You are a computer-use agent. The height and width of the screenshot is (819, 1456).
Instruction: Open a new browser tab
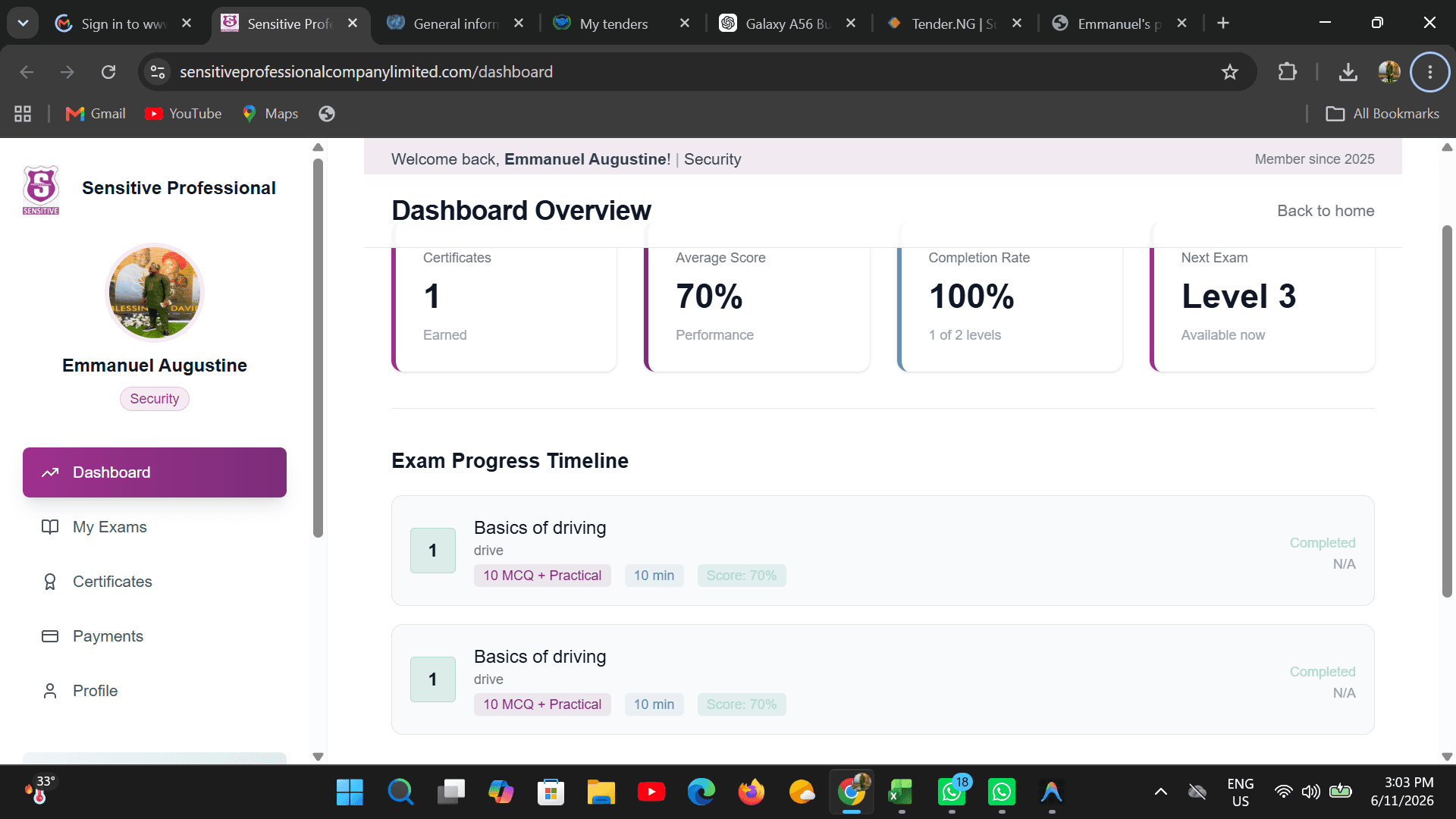pyautogui.click(x=1223, y=24)
